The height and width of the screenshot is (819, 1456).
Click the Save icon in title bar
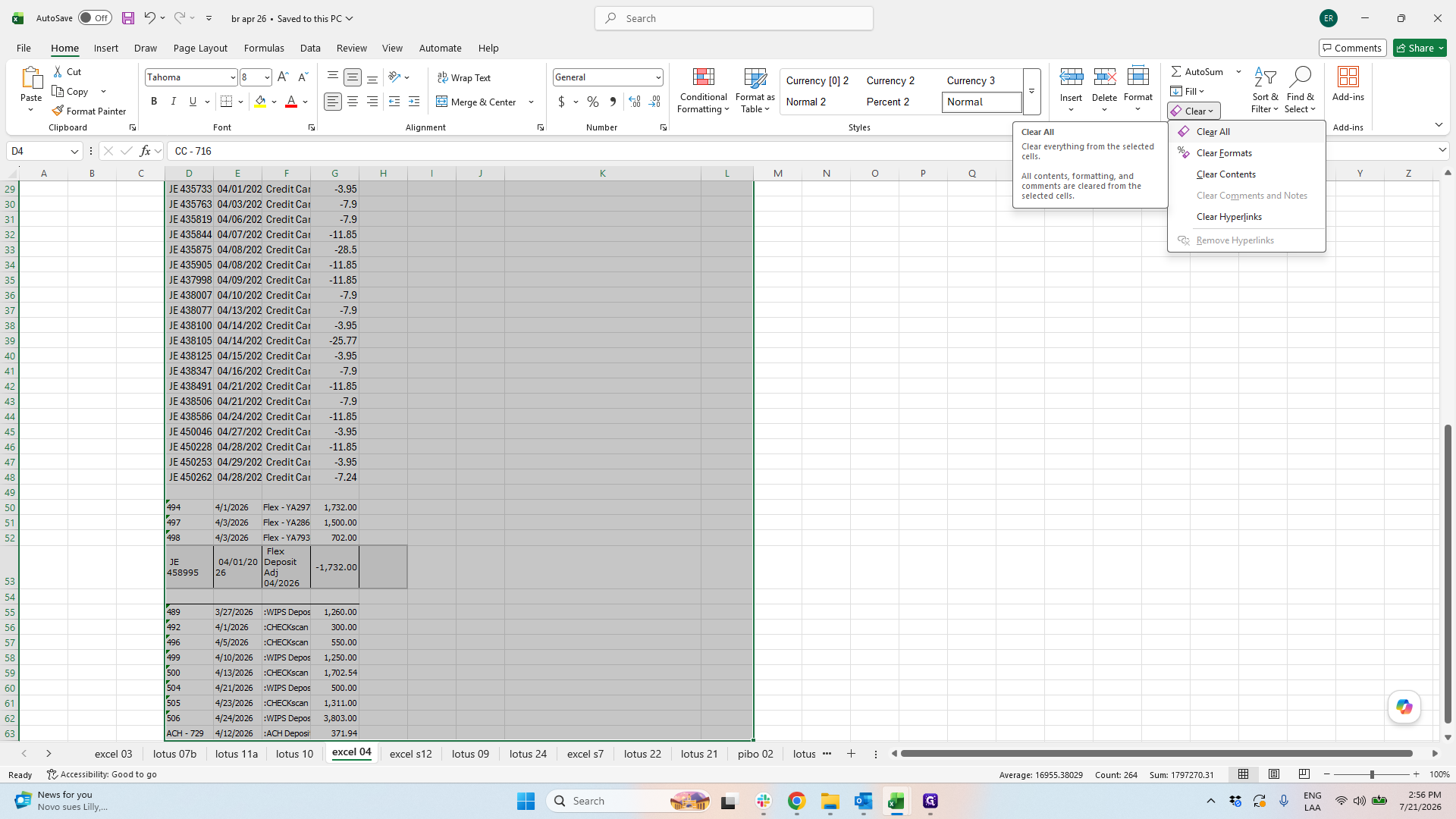point(128,18)
